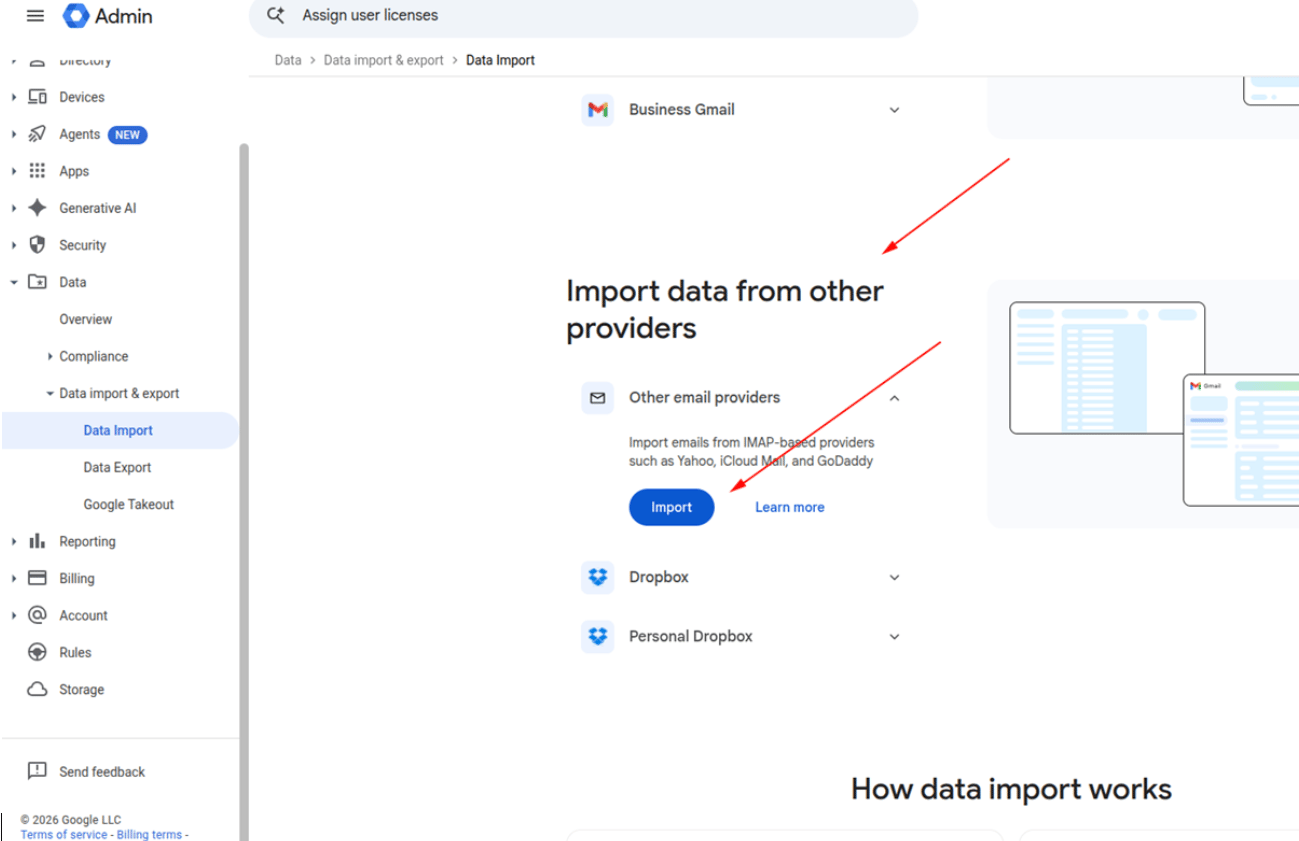Click the Generative AI sparkle icon
The height and width of the screenshot is (841, 1299).
pyautogui.click(x=37, y=208)
